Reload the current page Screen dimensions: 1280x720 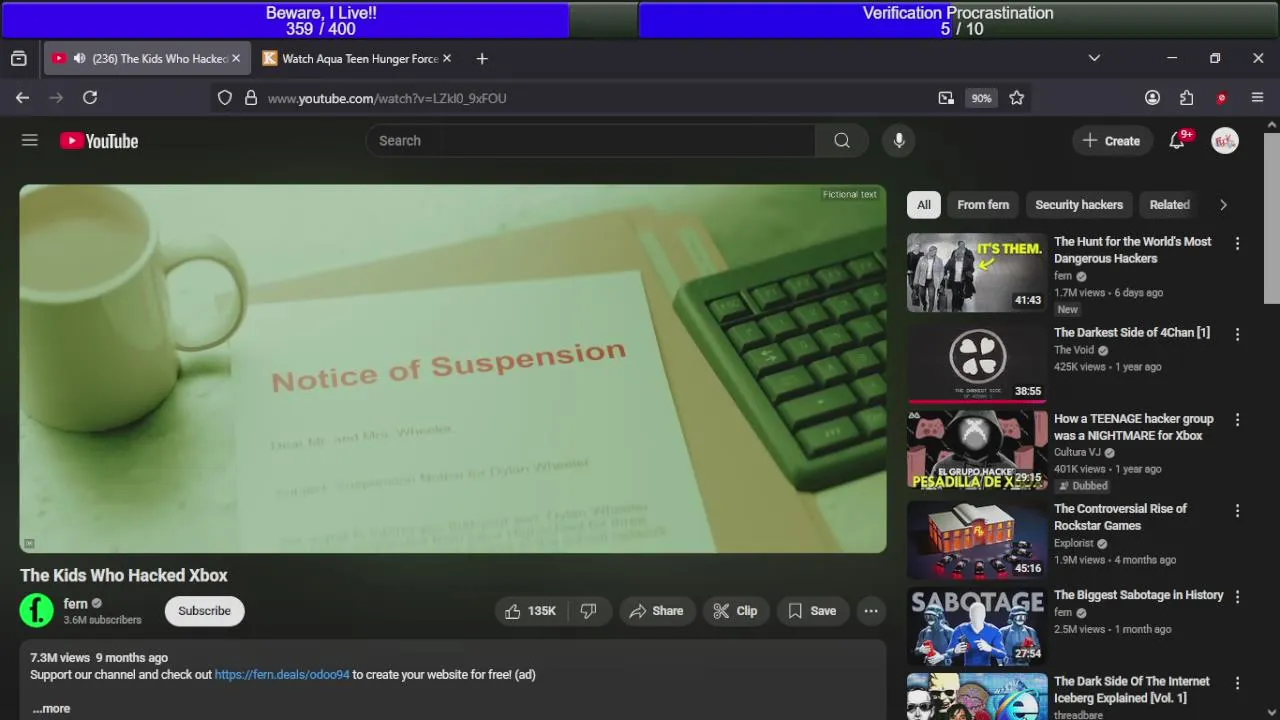coord(90,98)
